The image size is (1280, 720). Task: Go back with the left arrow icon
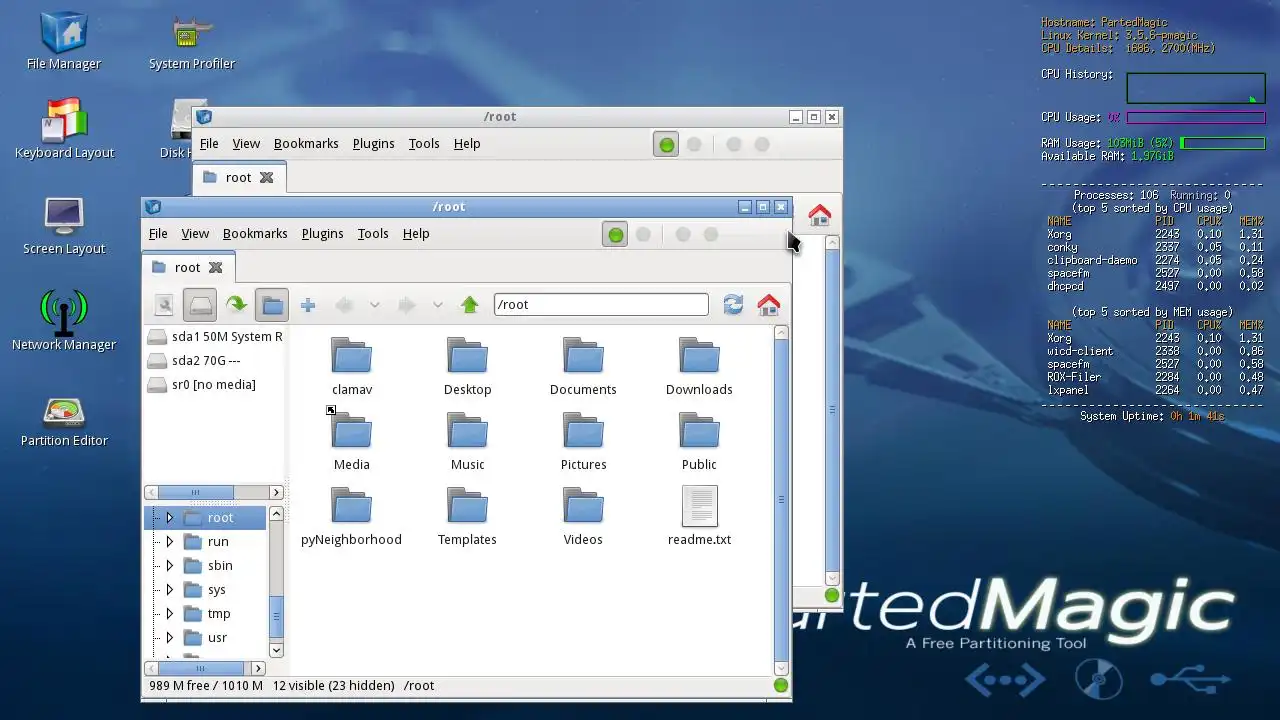344,305
